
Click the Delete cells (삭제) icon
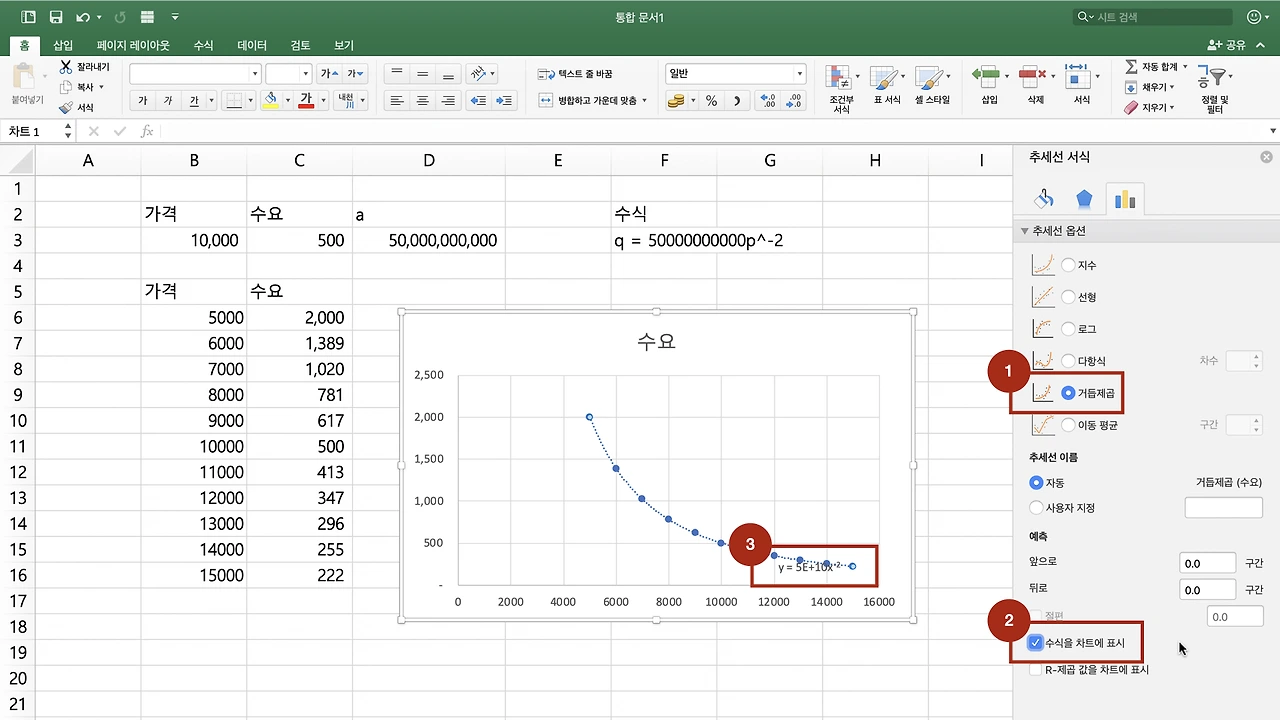coord(1034,77)
